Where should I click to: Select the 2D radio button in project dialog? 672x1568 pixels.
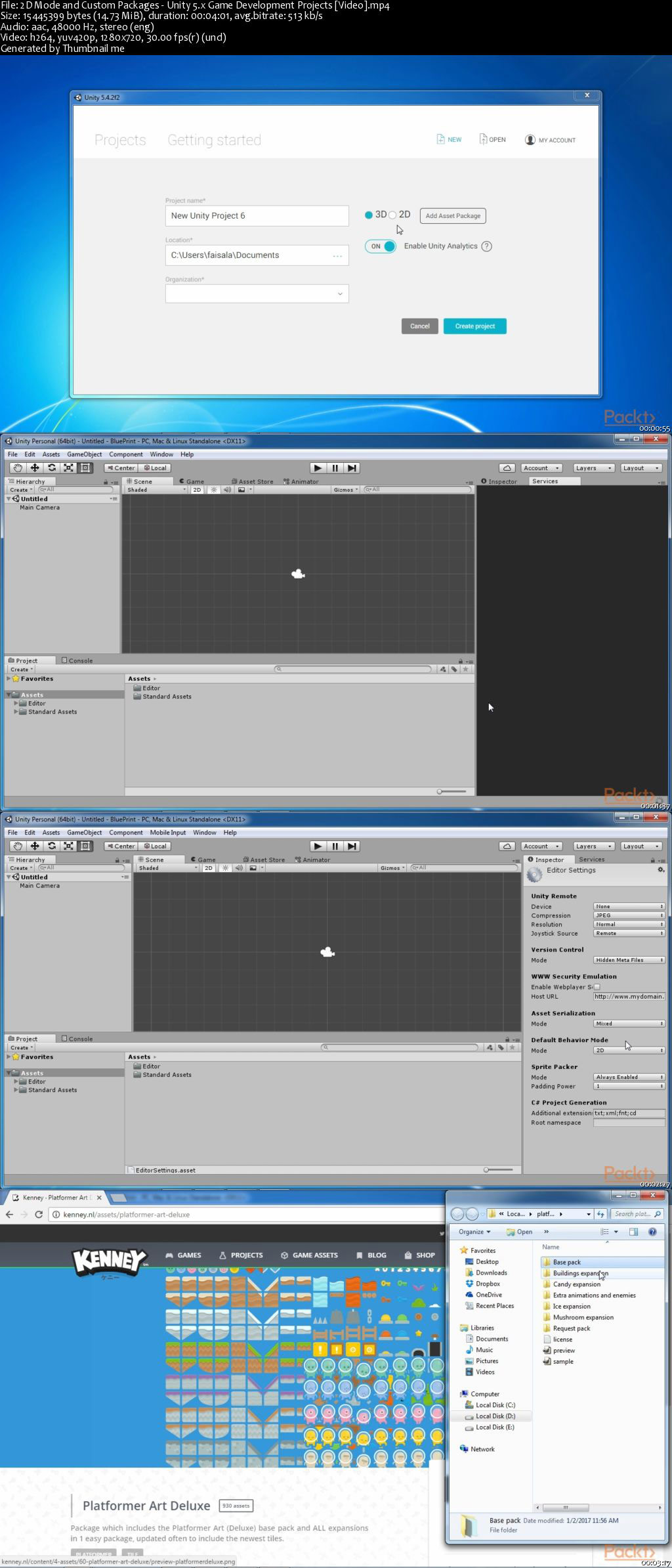coord(392,215)
